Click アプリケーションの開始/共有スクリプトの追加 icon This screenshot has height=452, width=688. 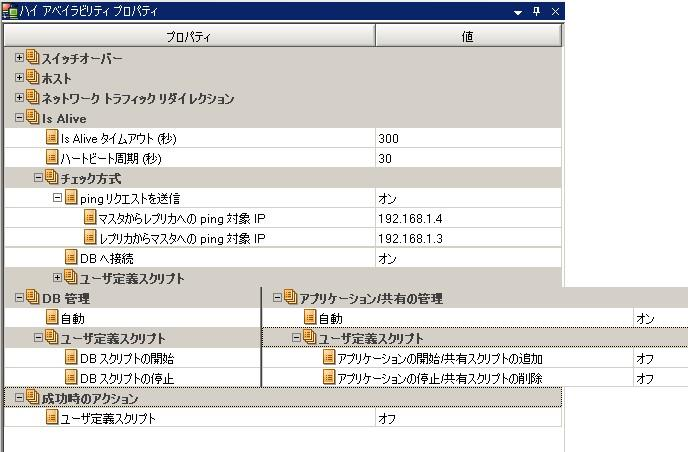(329, 357)
